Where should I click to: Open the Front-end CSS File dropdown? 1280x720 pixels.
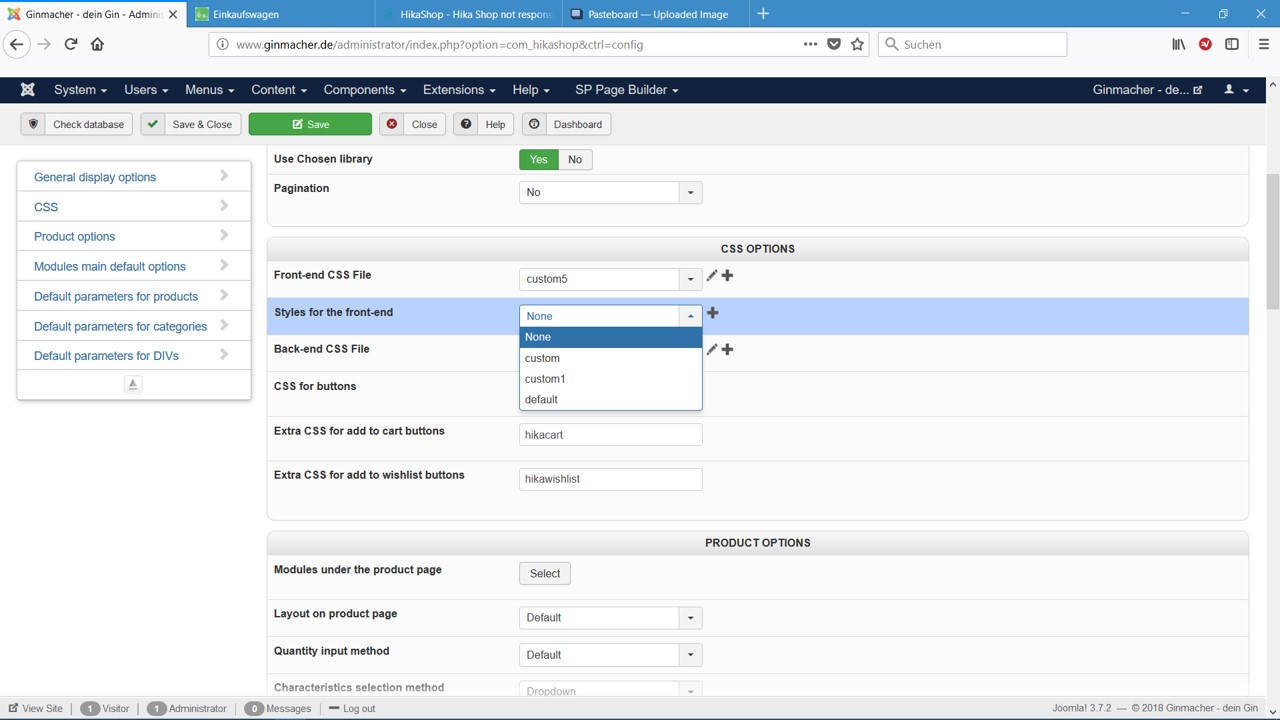coord(610,279)
